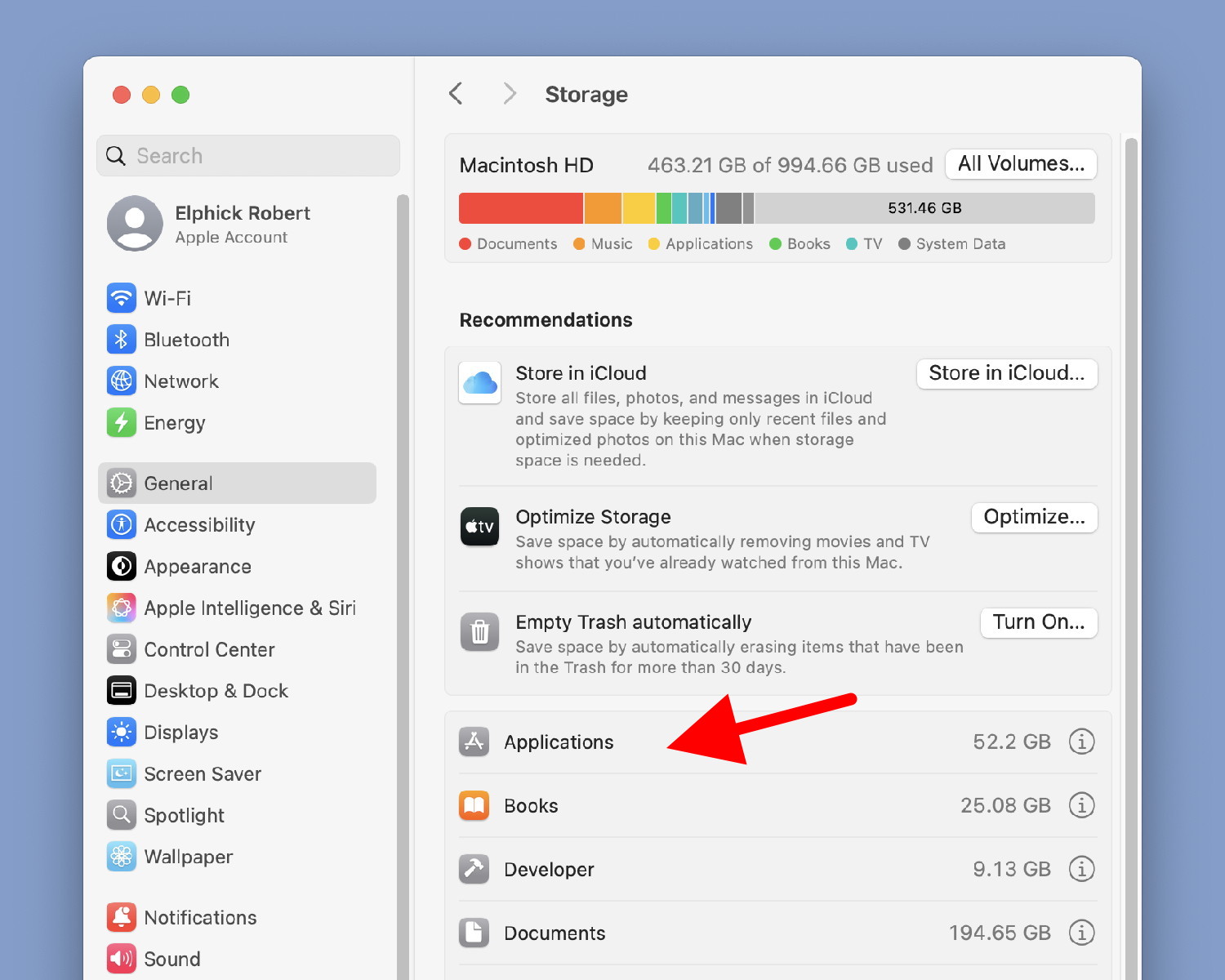This screenshot has height=980, width=1225.
Task: Select the Wi-Fi sidebar label
Action: (x=167, y=298)
